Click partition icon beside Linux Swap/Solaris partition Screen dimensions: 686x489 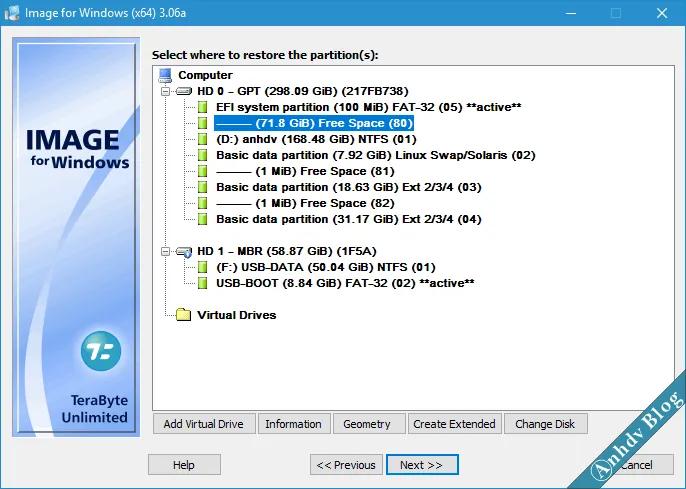tap(202, 155)
